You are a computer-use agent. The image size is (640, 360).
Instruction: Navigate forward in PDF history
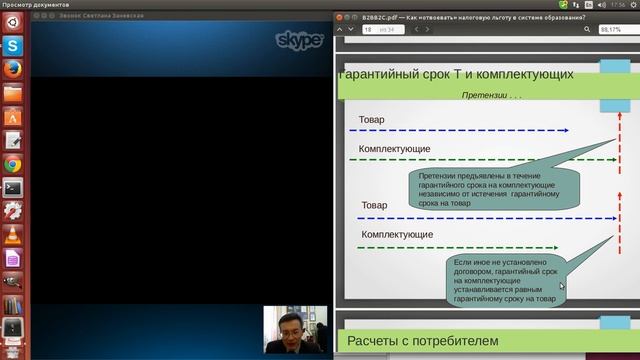[427, 29]
